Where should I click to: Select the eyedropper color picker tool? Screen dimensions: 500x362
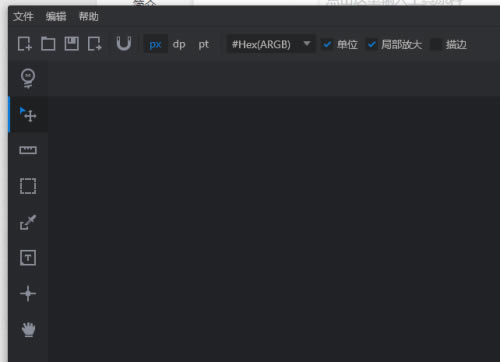pyautogui.click(x=28, y=222)
